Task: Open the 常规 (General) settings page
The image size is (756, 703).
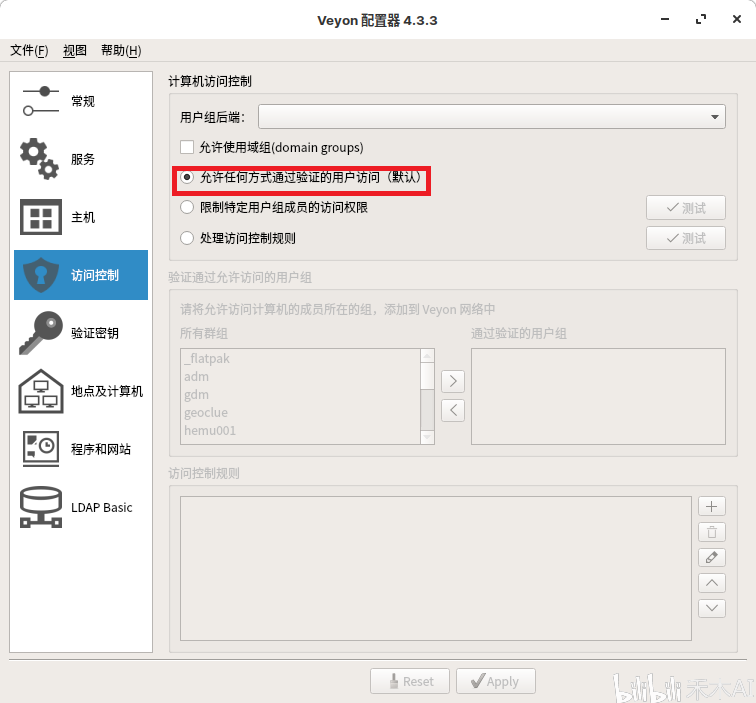Action: tap(81, 101)
